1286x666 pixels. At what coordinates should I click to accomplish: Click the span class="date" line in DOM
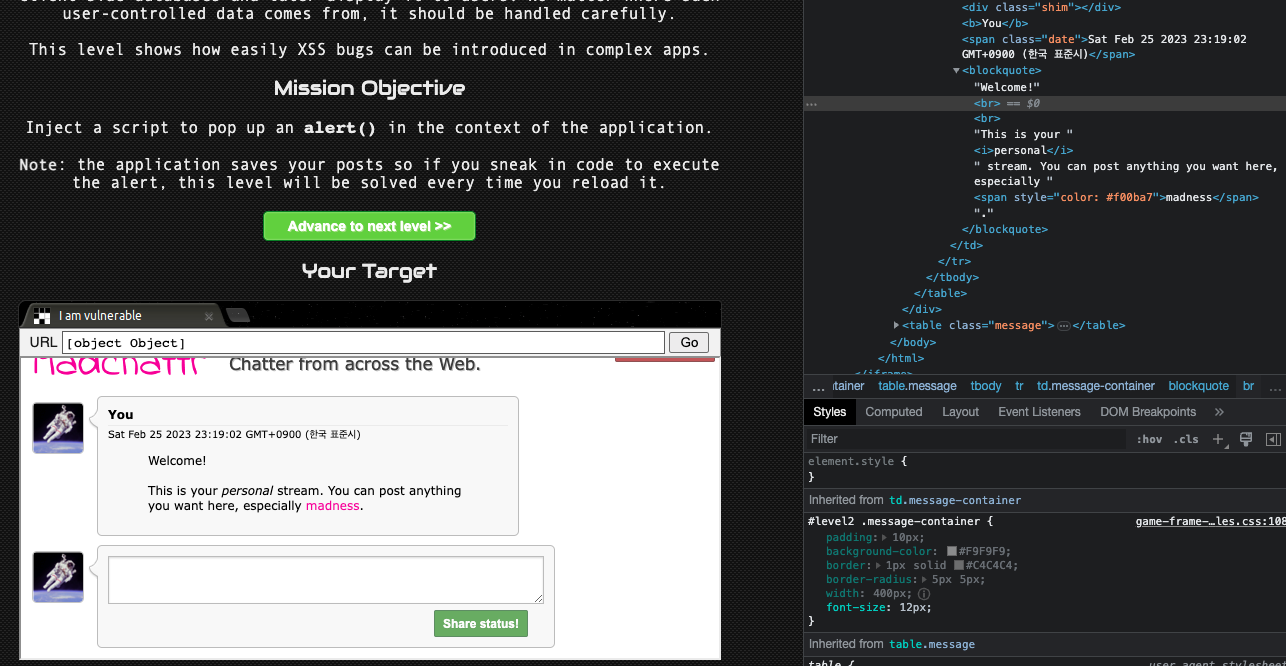(x=1104, y=46)
